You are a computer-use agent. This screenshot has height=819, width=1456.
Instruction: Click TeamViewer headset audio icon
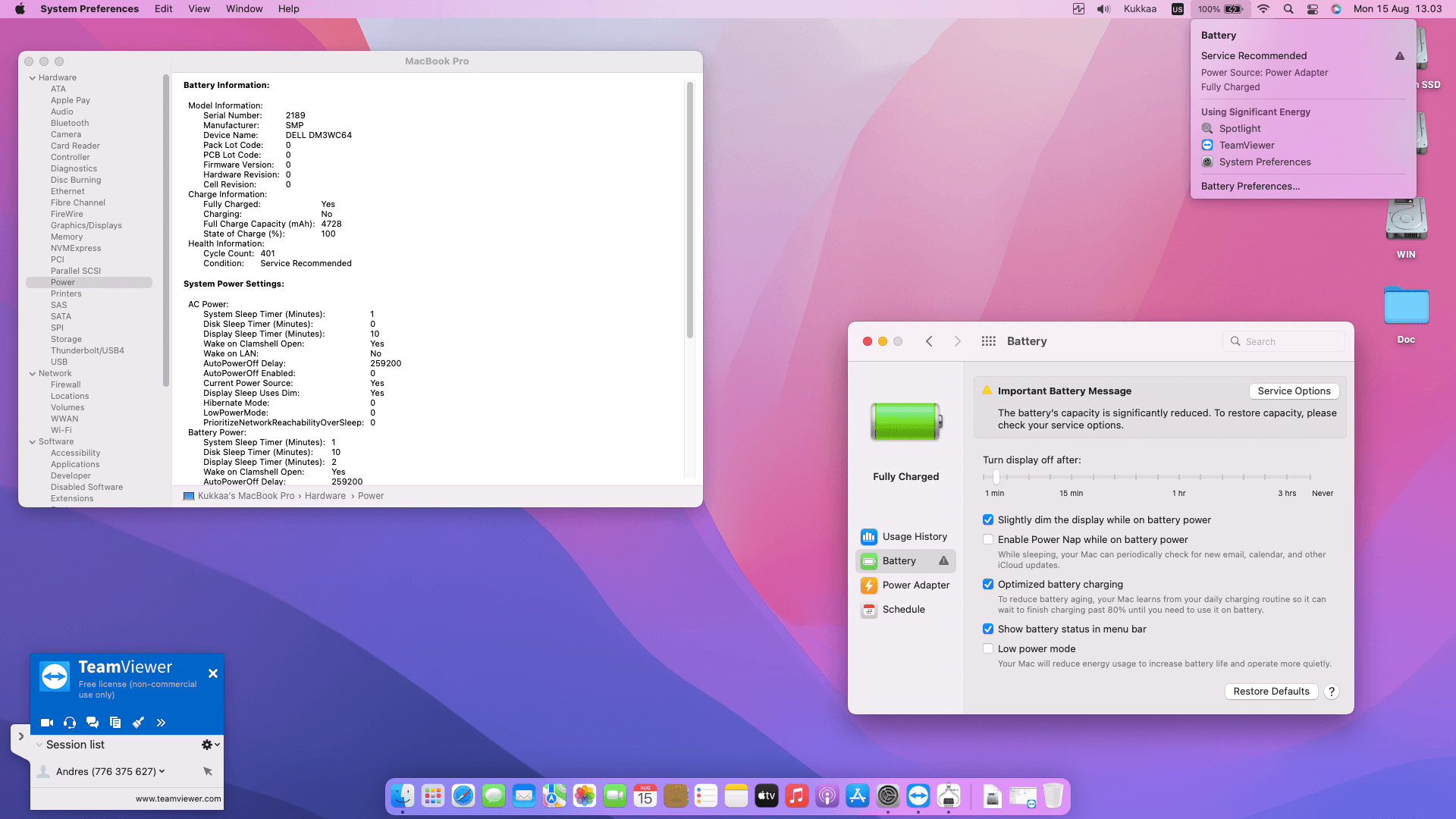70,723
